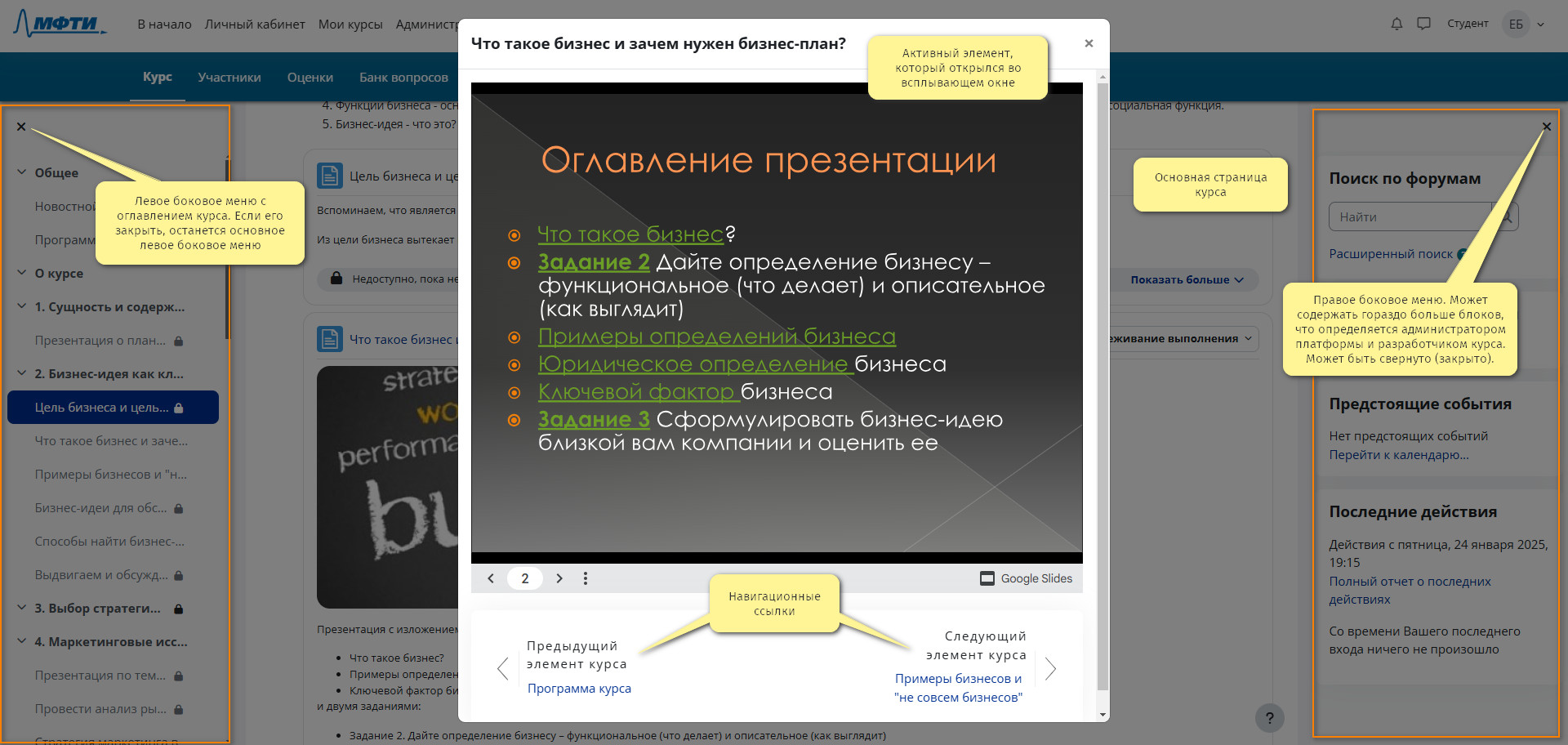Click the Google Slides logo icon
Screen dimensions: 1568x745
pyautogui.click(x=987, y=578)
